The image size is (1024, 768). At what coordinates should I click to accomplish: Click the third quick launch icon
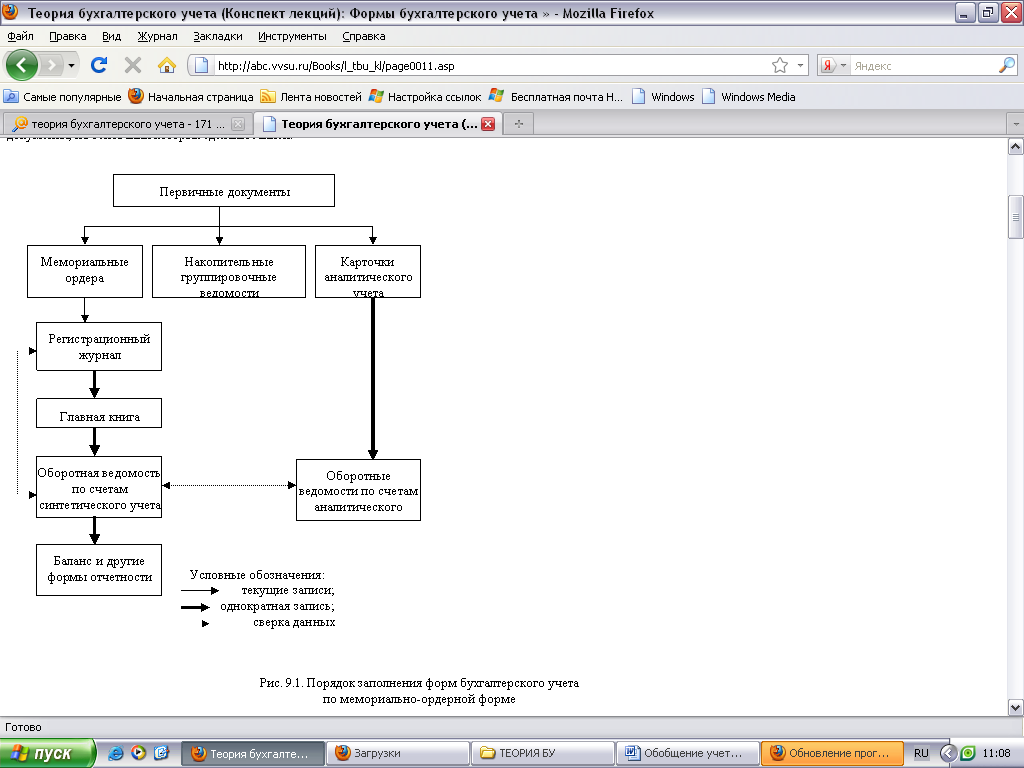coord(161,753)
